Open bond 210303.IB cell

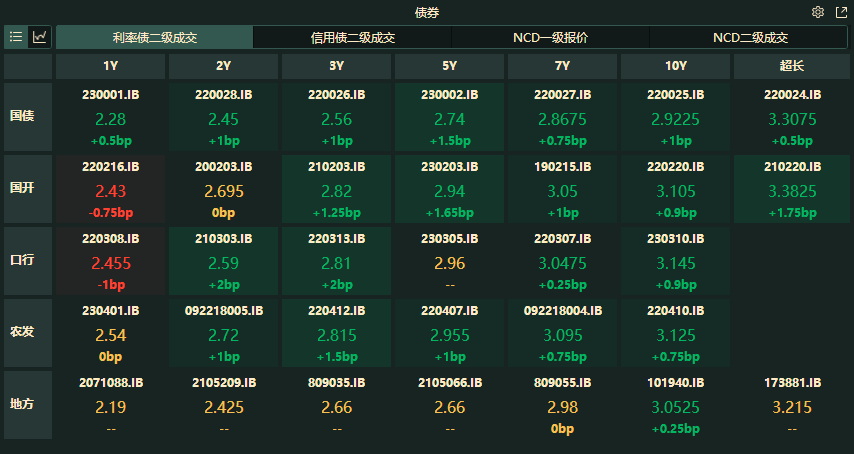click(223, 261)
